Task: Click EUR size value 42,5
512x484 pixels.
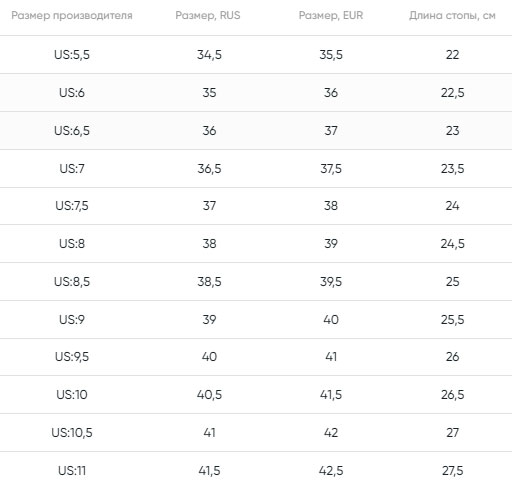Action: tap(331, 471)
